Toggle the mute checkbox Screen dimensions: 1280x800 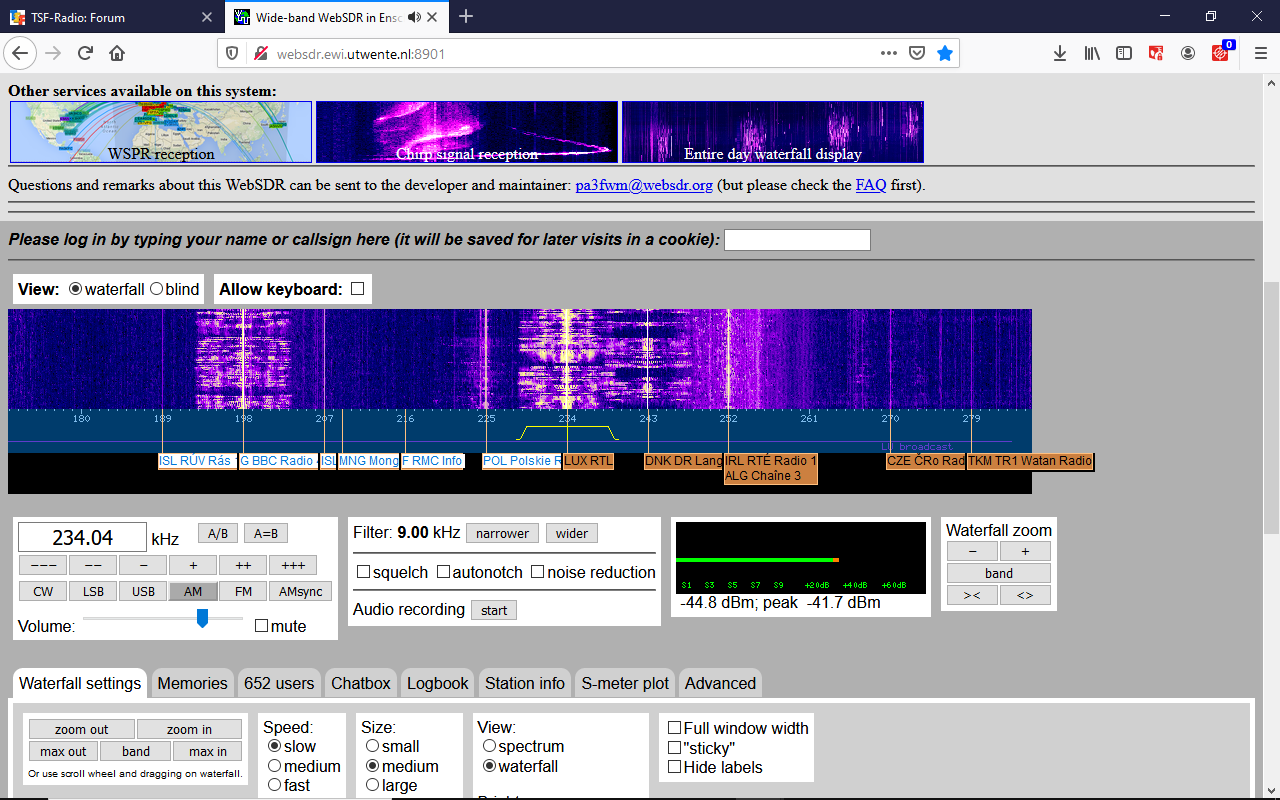262,626
